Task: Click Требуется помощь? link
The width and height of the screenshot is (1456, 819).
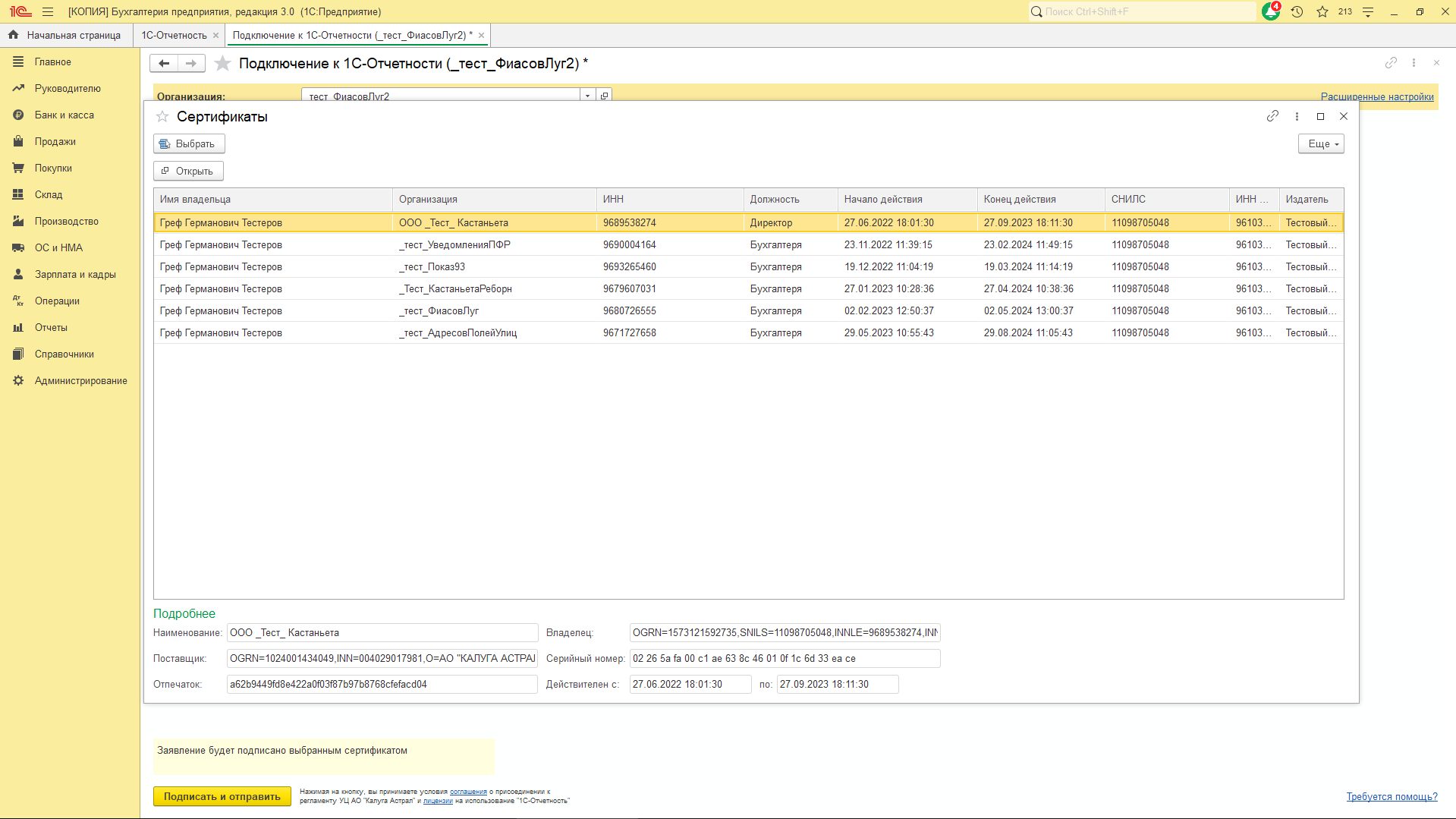Action: pyautogui.click(x=1392, y=796)
